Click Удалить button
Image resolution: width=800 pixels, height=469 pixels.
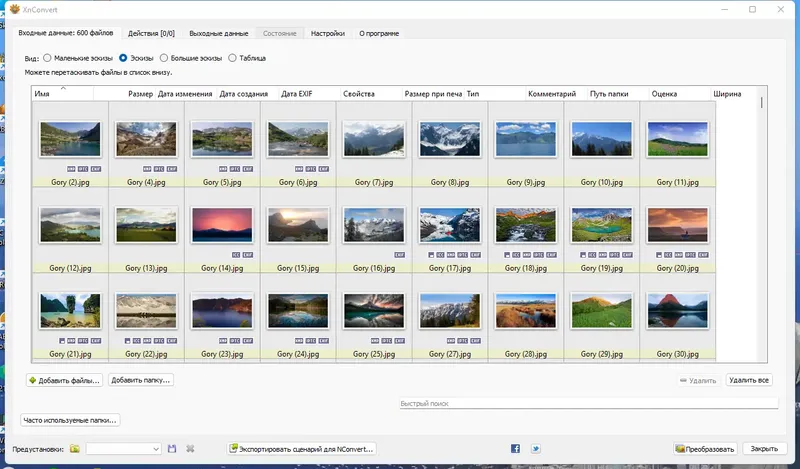pyautogui.click(x=698, y=380)
